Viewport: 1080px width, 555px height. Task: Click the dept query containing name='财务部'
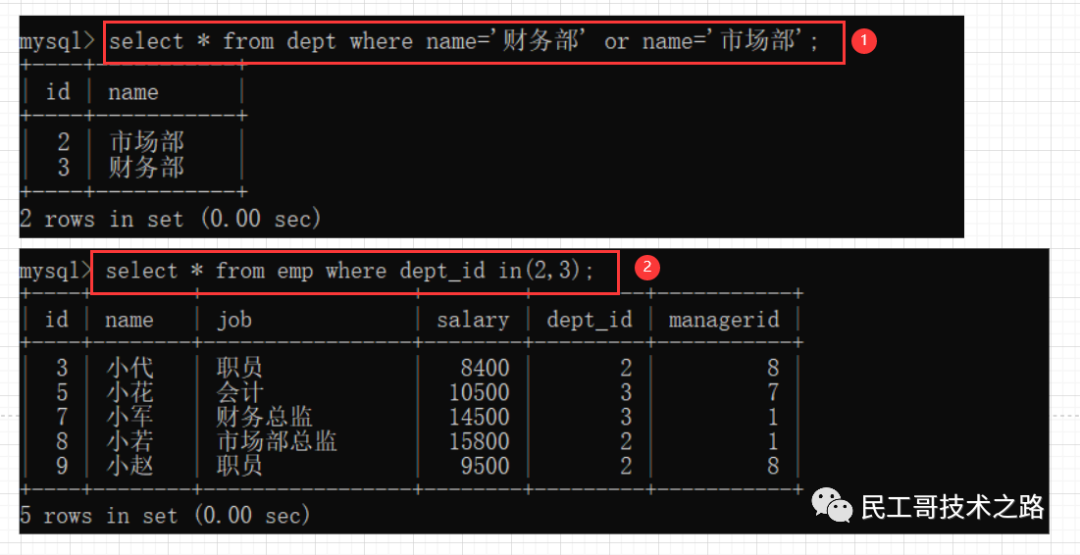point(464,42)
